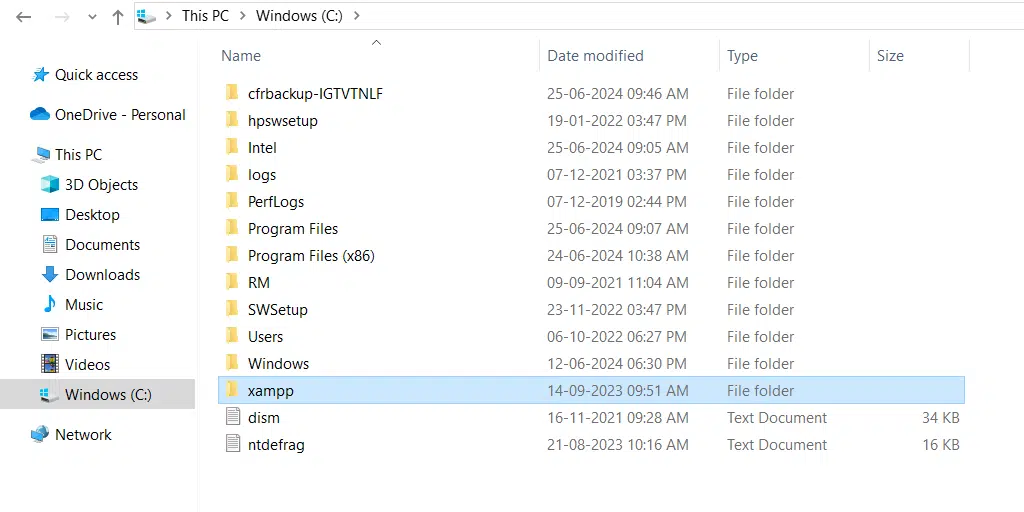The height and width of the screenshot is (512, 1024).
Task: Click the ntdefrag document icon
Action: [233, 444]
